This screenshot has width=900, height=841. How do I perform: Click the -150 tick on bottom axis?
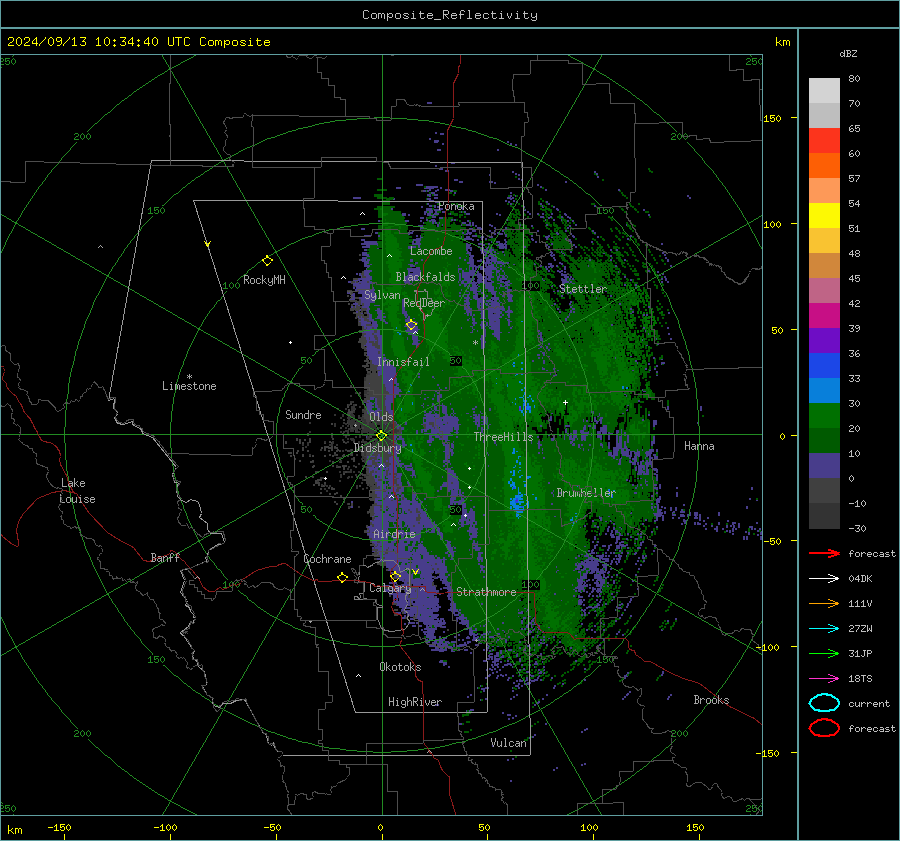coord(59,827)
